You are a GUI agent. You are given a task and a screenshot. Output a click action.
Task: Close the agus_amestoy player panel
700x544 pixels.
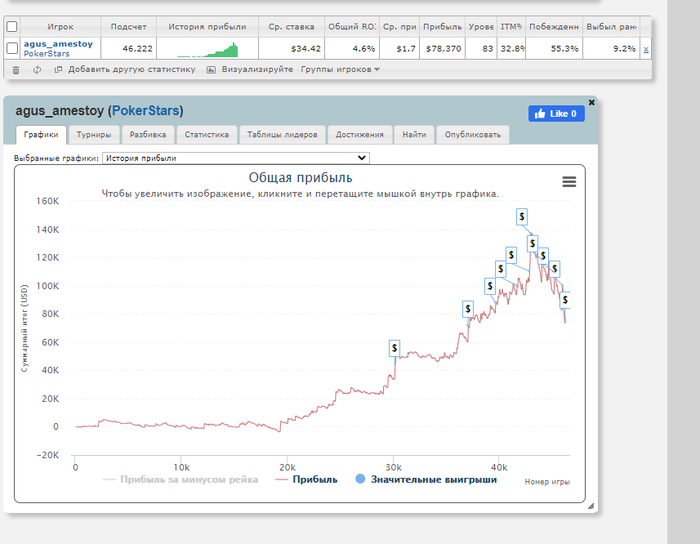pos(592,103)
